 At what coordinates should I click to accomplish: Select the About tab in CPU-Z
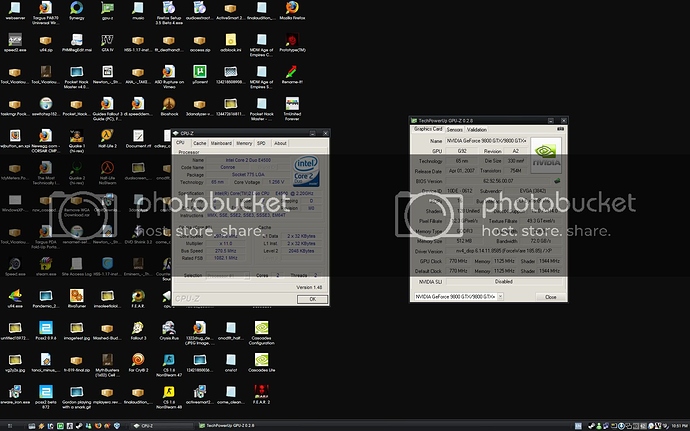[x=280, y=143]
